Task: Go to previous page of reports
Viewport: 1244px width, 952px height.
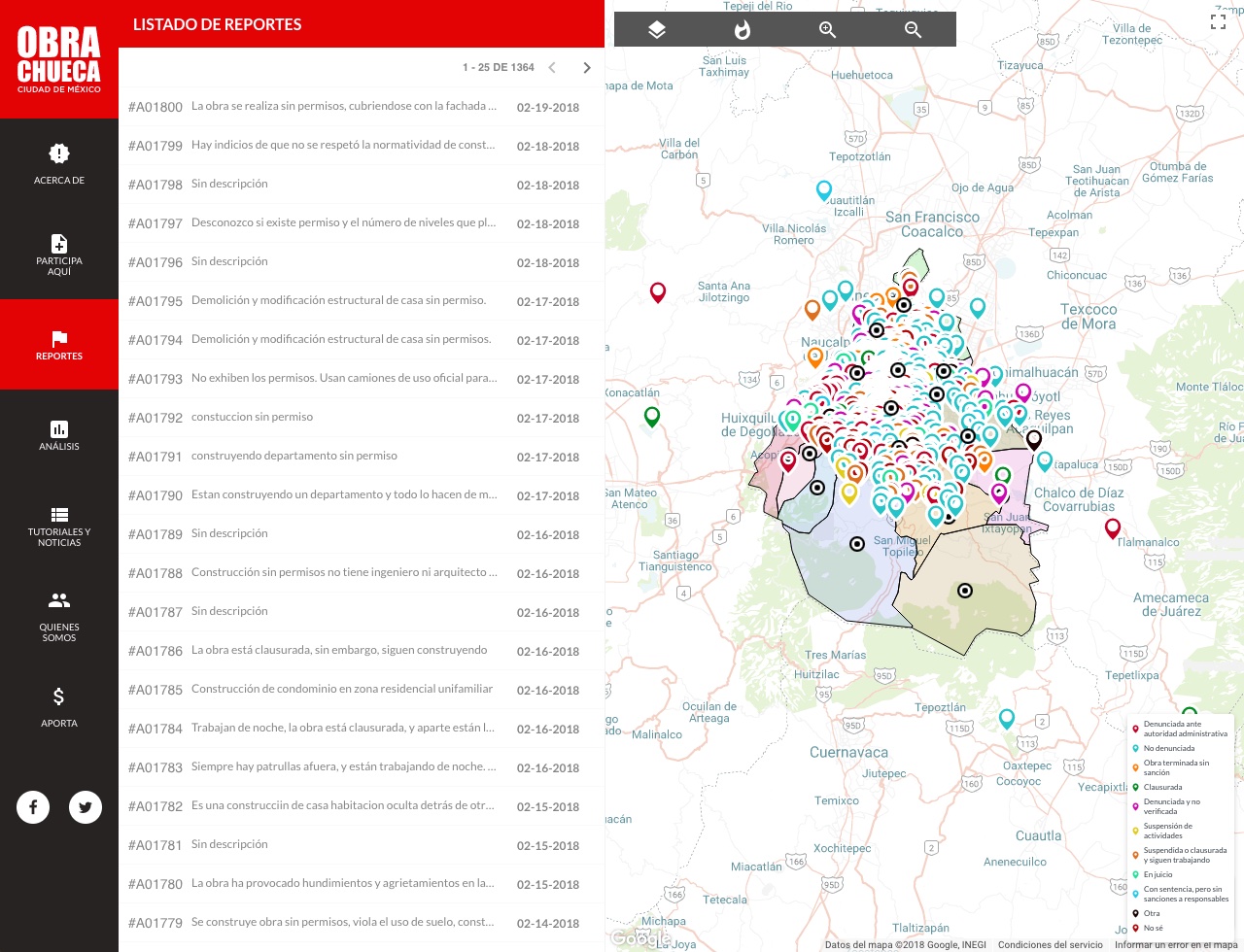Action: tap(552, 68)
